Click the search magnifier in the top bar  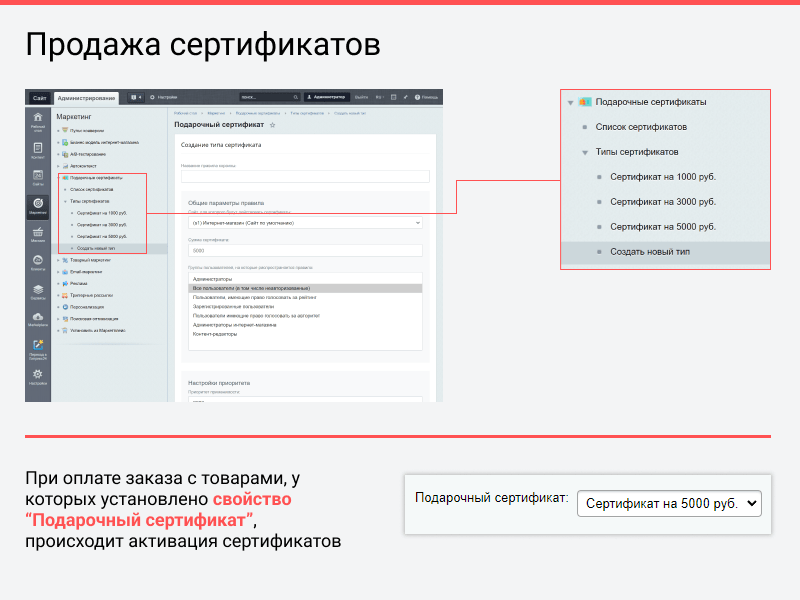coord(297,97)
